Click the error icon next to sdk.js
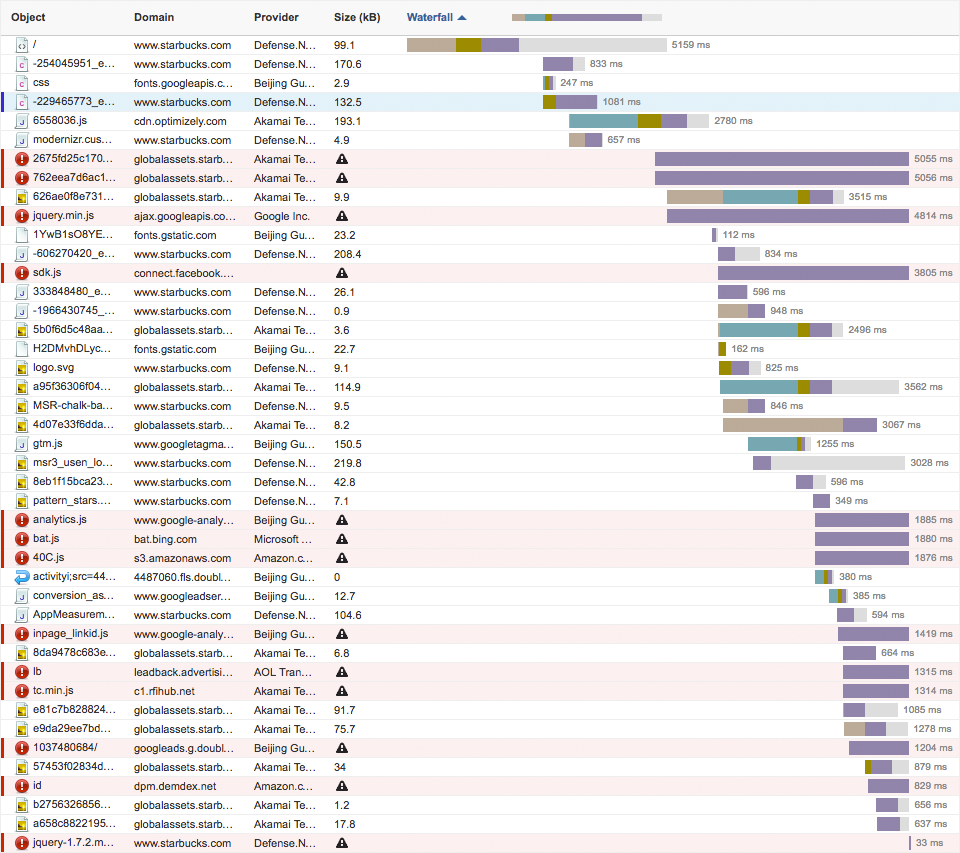This screenshot has height=853, width=960. coord(22,273)
